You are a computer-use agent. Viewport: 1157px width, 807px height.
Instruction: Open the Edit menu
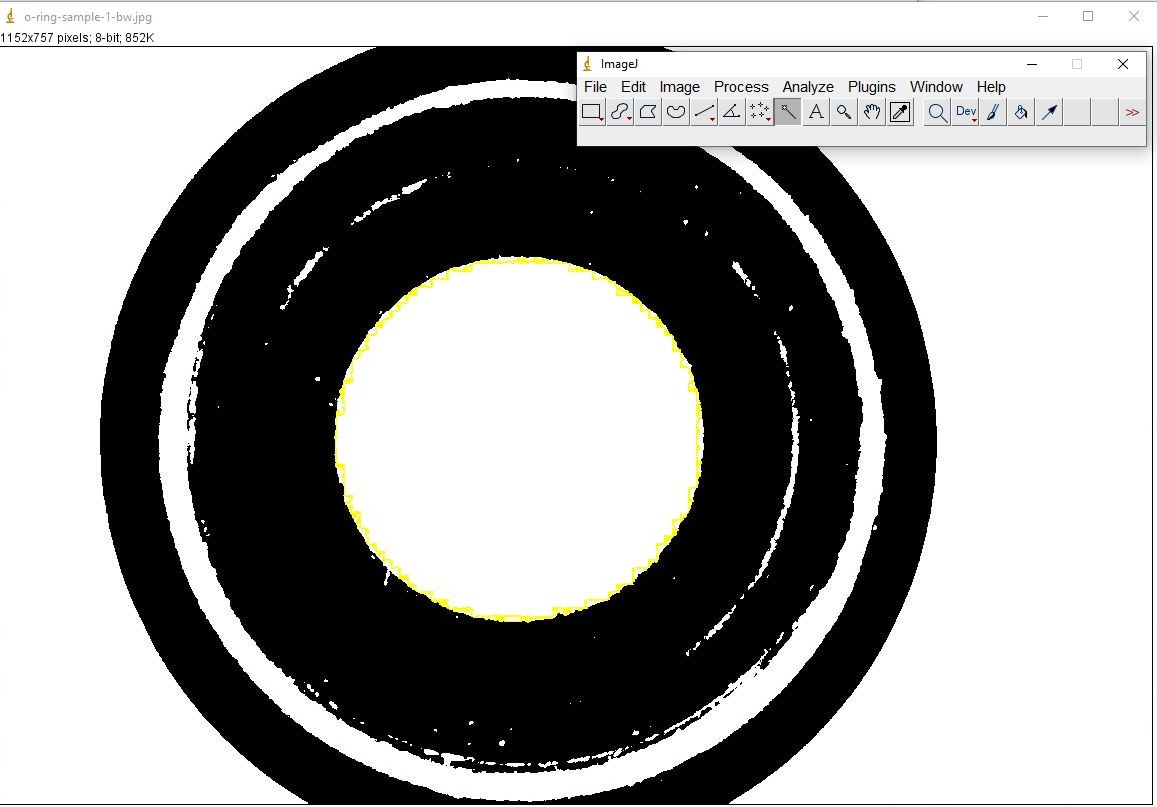[x=633, y=87]
